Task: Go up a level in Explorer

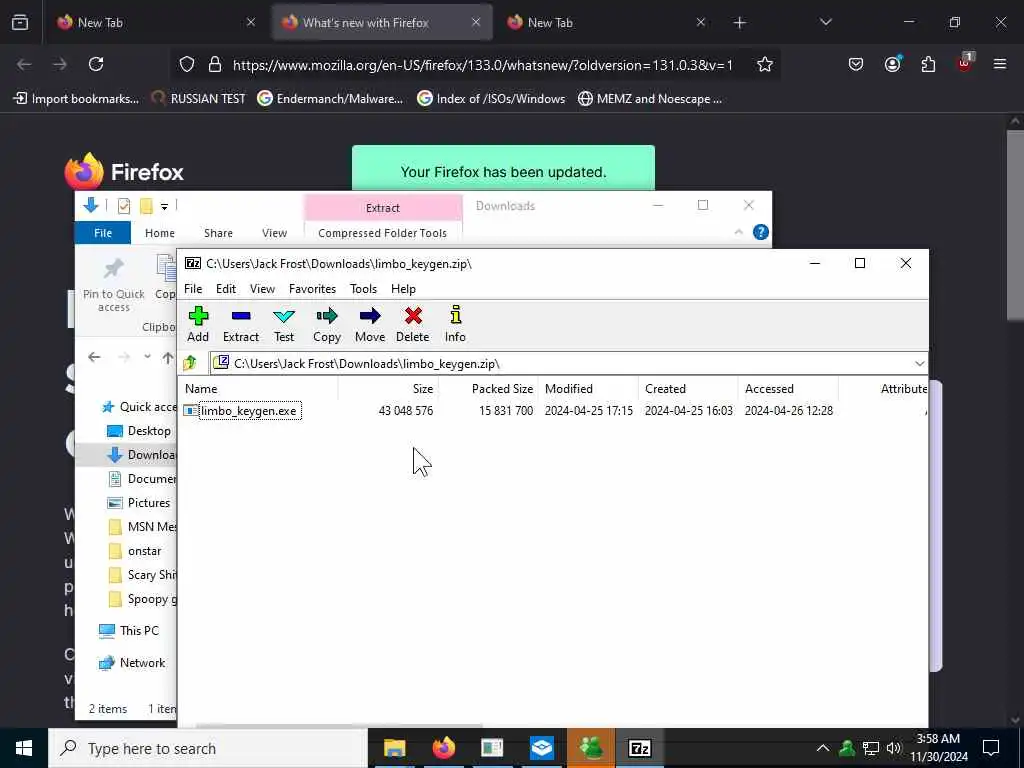Action: pos(168,357)
